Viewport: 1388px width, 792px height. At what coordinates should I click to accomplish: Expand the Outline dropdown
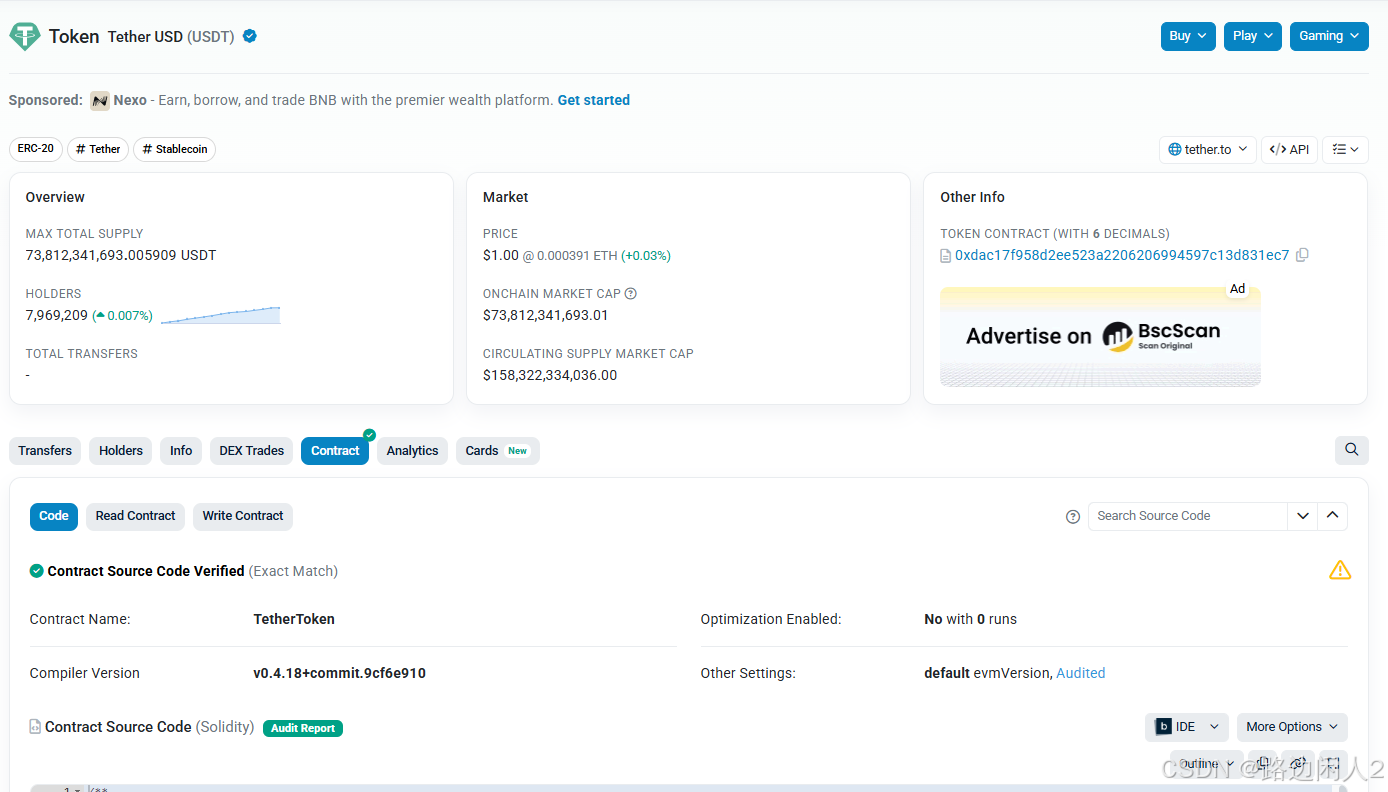click(1207, 764)
